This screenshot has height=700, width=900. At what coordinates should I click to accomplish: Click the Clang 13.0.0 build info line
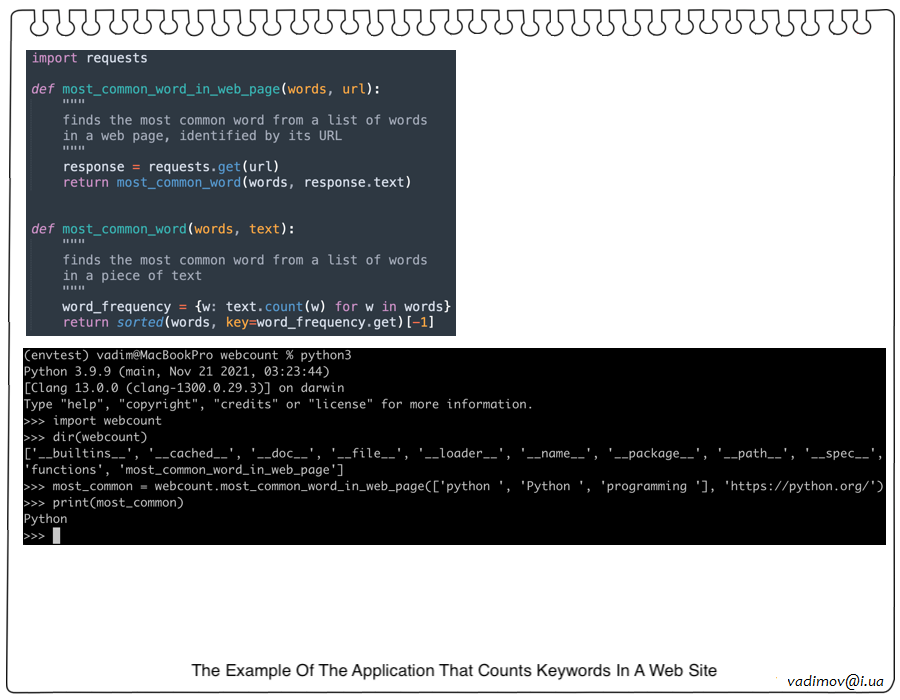183,388
